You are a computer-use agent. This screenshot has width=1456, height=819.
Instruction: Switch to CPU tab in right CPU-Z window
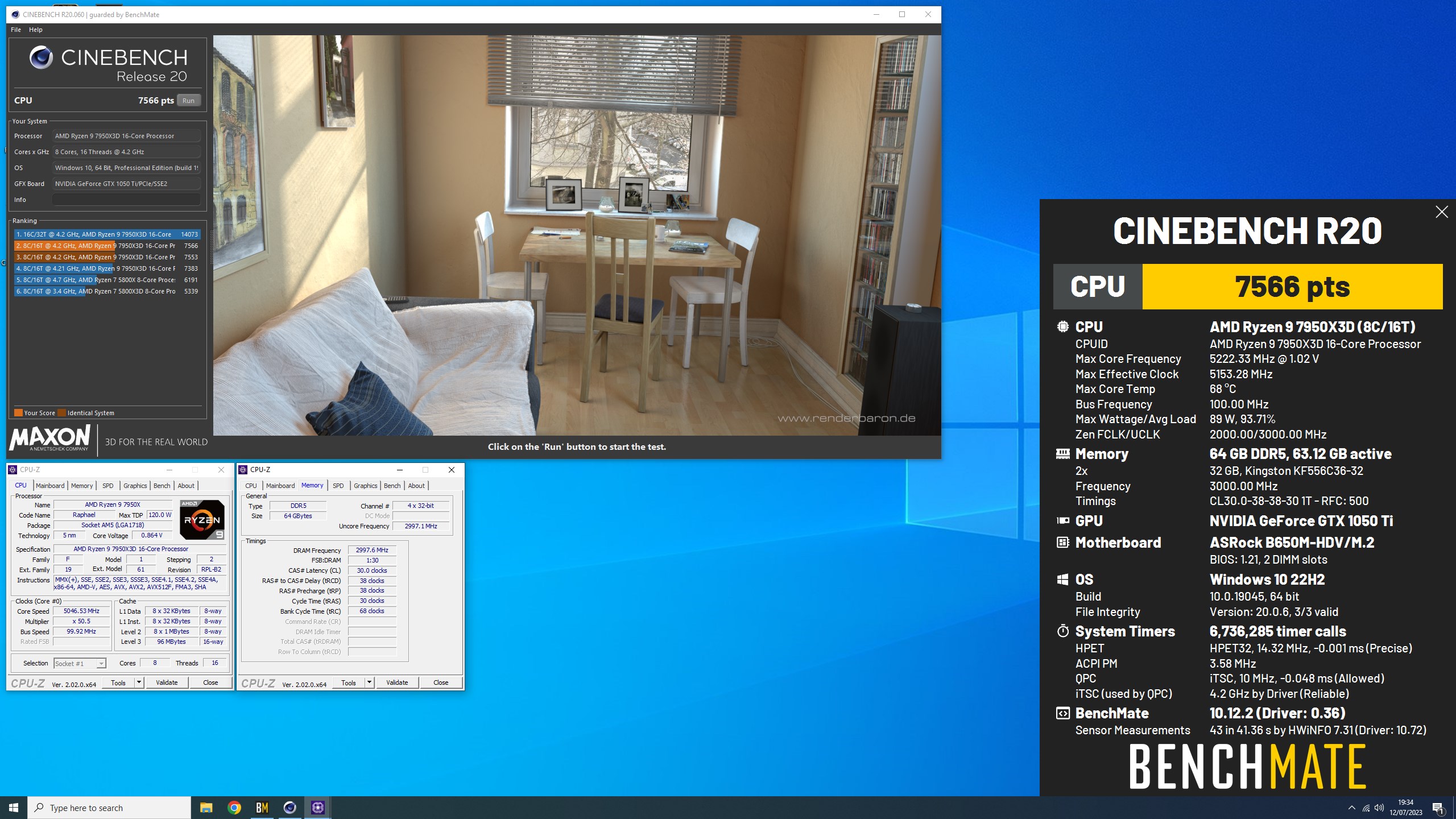[251, 486]
